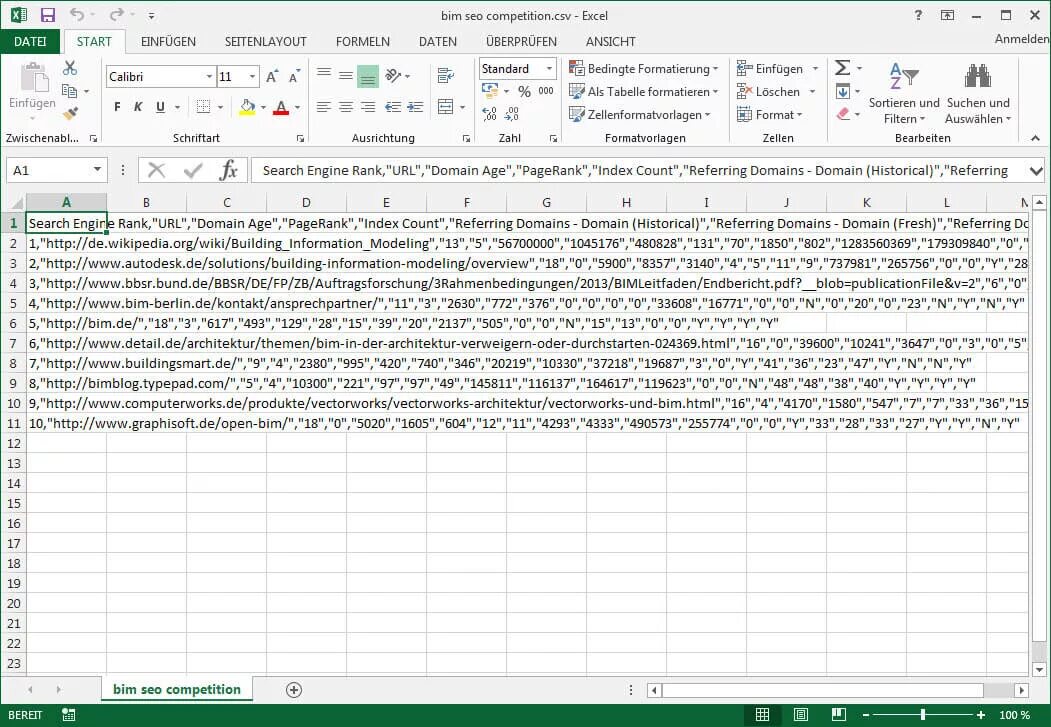Image resolution: width=1051 pixels, height=727 pixels.
Task: Switch to the ANSICHT tab
Action: 611,42
